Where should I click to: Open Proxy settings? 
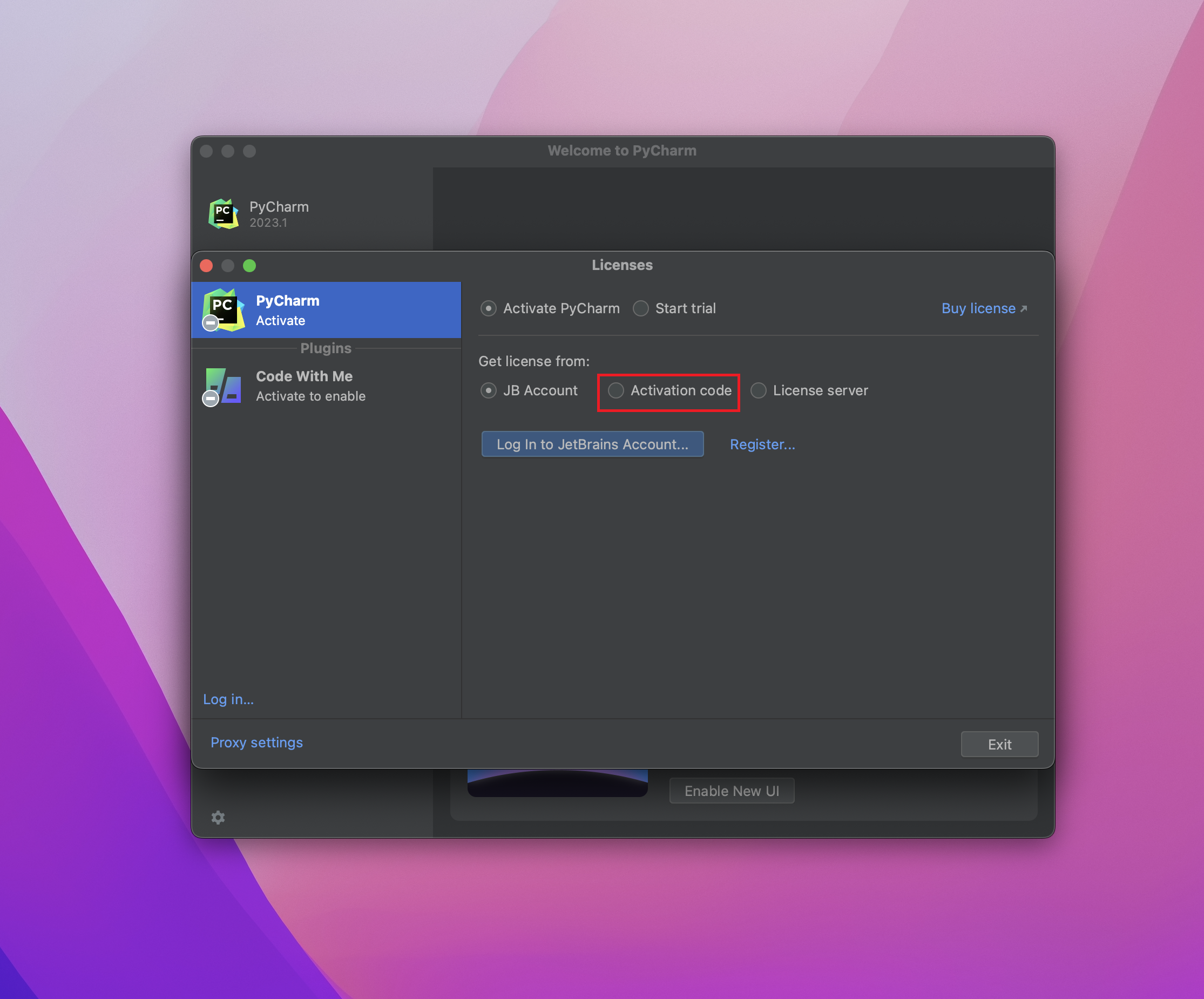click(x=256, y=742)
